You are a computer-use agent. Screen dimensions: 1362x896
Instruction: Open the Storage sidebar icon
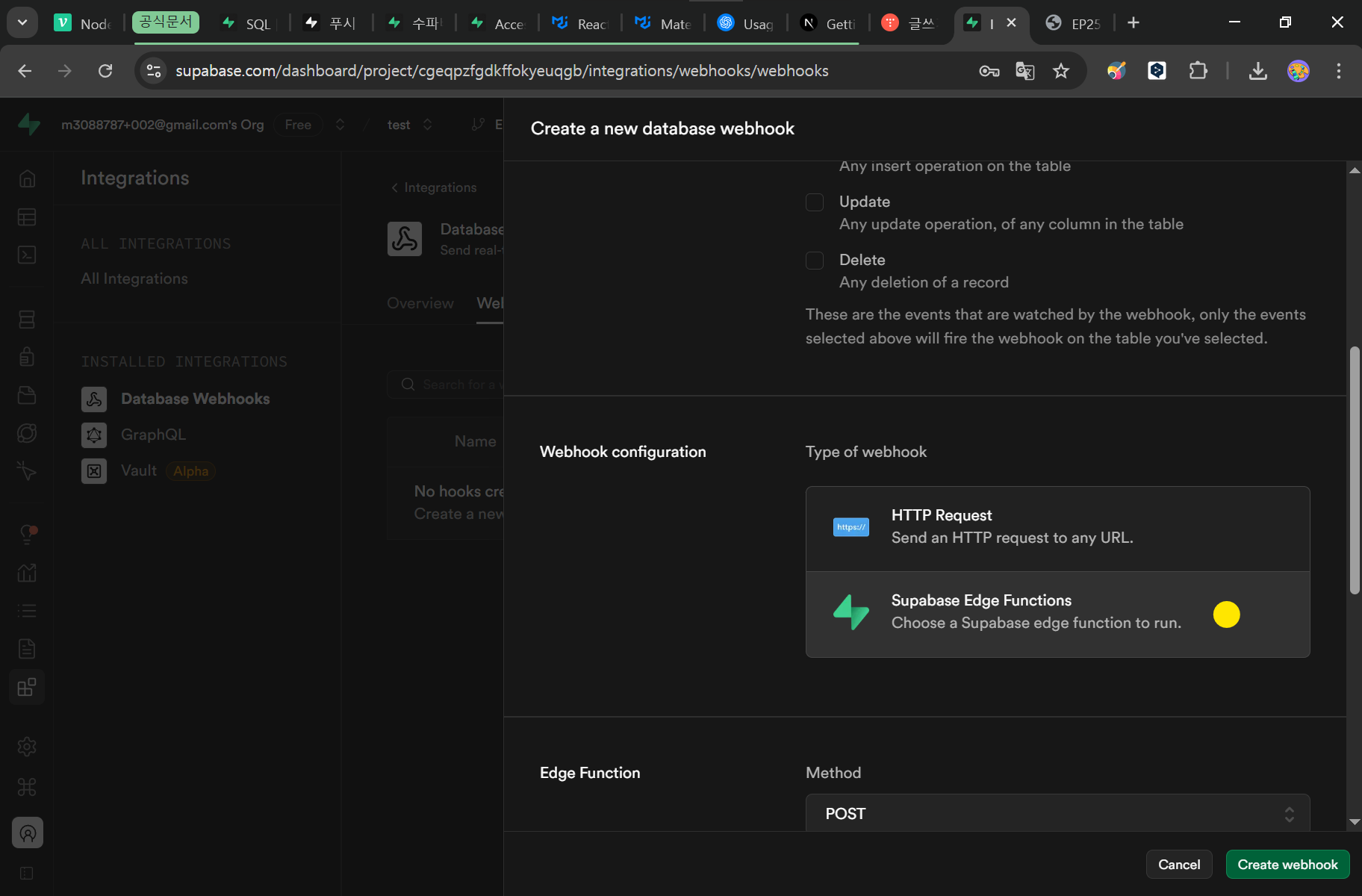[27, 395]
